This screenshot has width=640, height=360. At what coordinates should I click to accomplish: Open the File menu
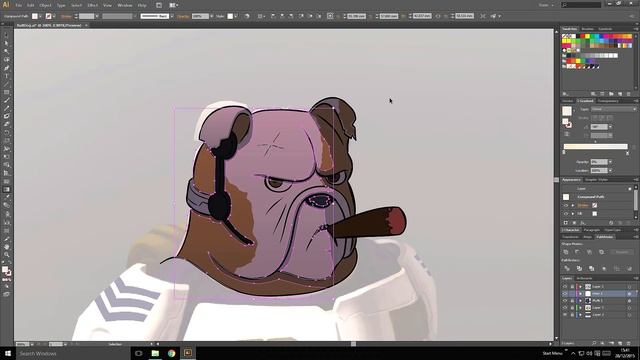click(19, 5)
